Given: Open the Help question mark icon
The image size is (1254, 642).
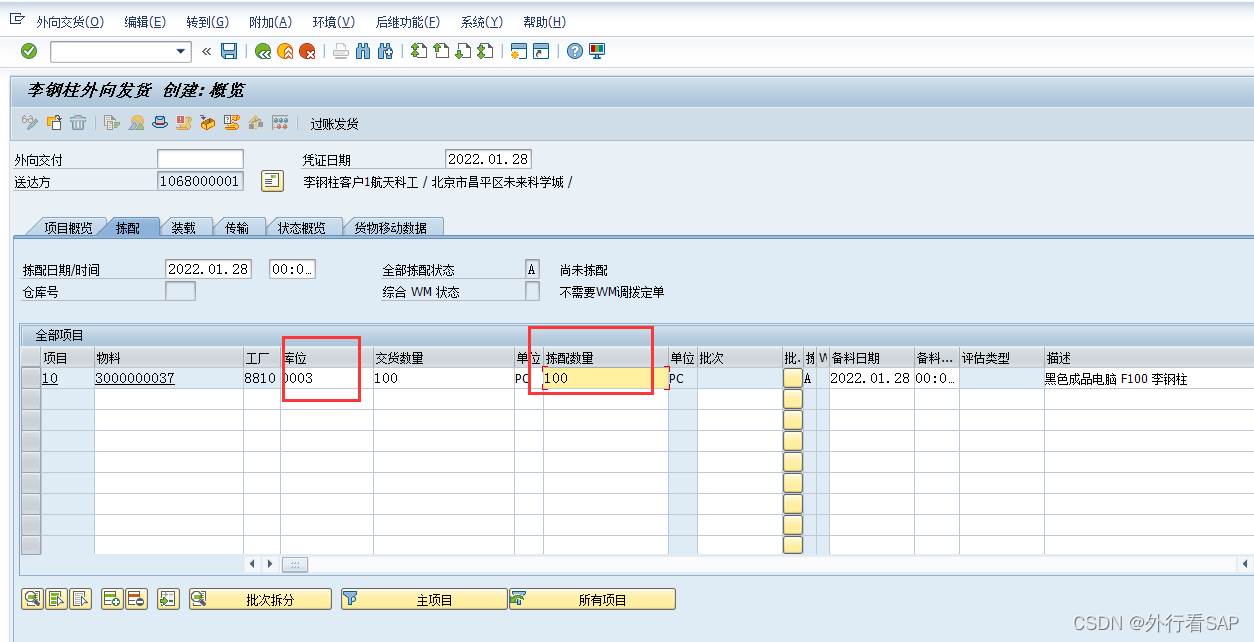Looking at the screenshot, I should click(x=575, y=51).
